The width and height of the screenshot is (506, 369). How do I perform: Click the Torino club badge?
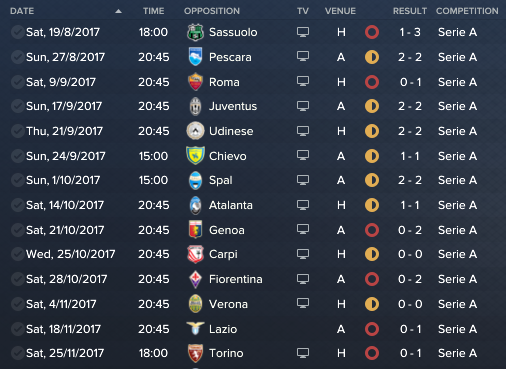point(195,353)
